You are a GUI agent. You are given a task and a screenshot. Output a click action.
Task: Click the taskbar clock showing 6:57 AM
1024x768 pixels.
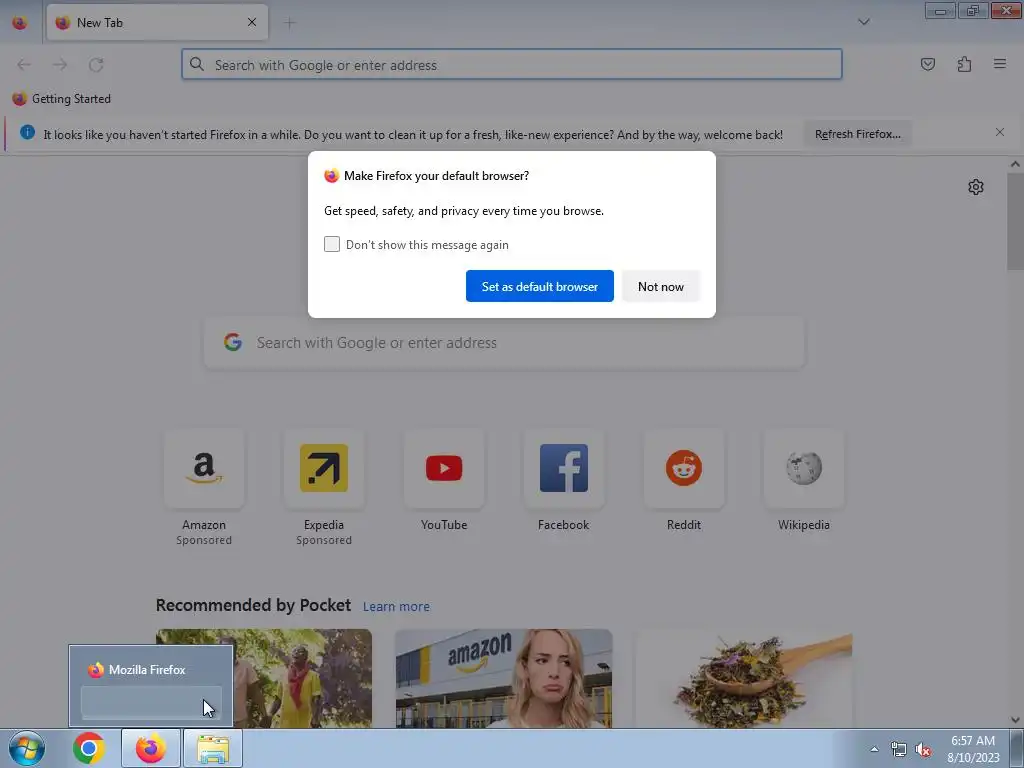coord(973,748)
